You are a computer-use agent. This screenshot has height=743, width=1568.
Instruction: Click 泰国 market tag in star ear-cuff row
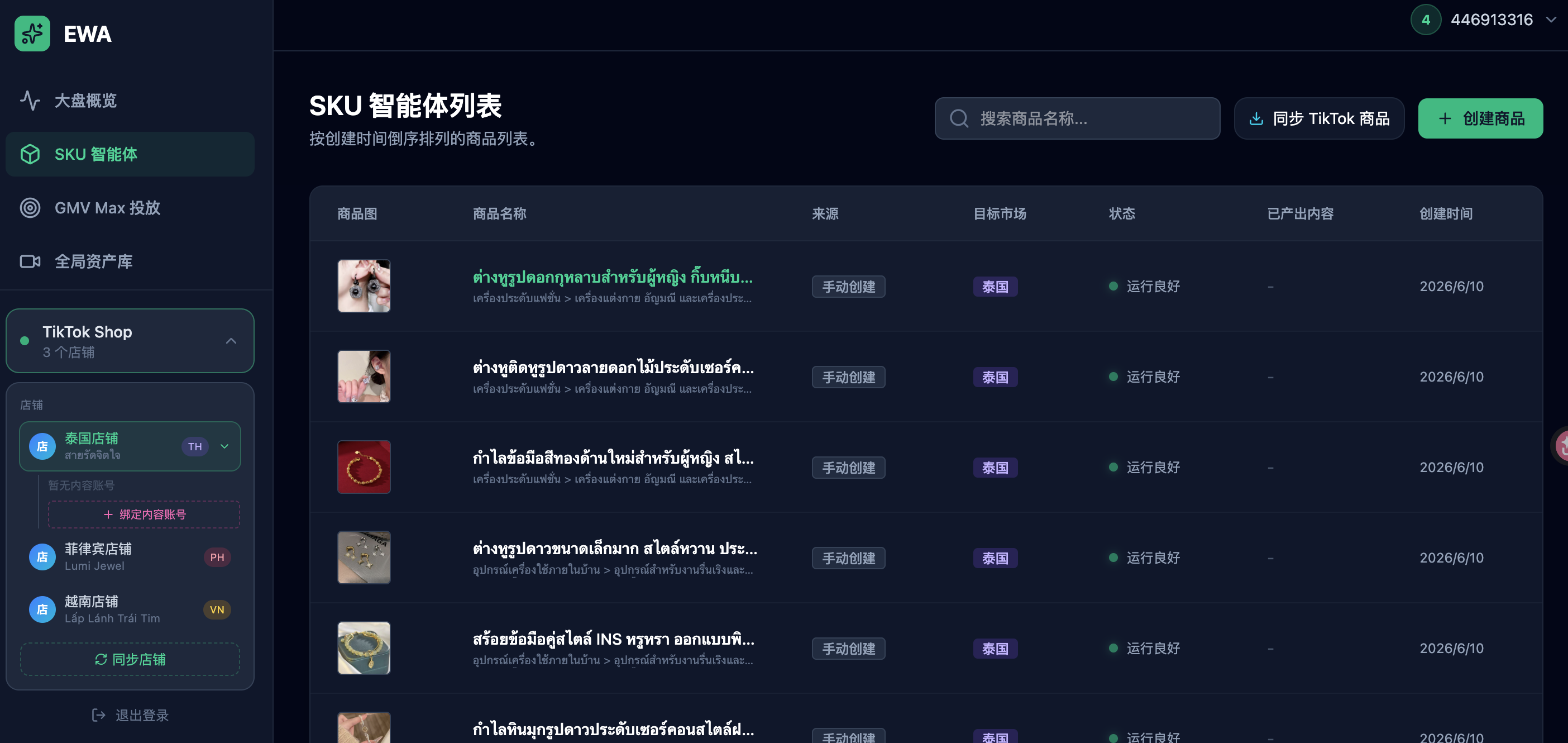[995, 377]
